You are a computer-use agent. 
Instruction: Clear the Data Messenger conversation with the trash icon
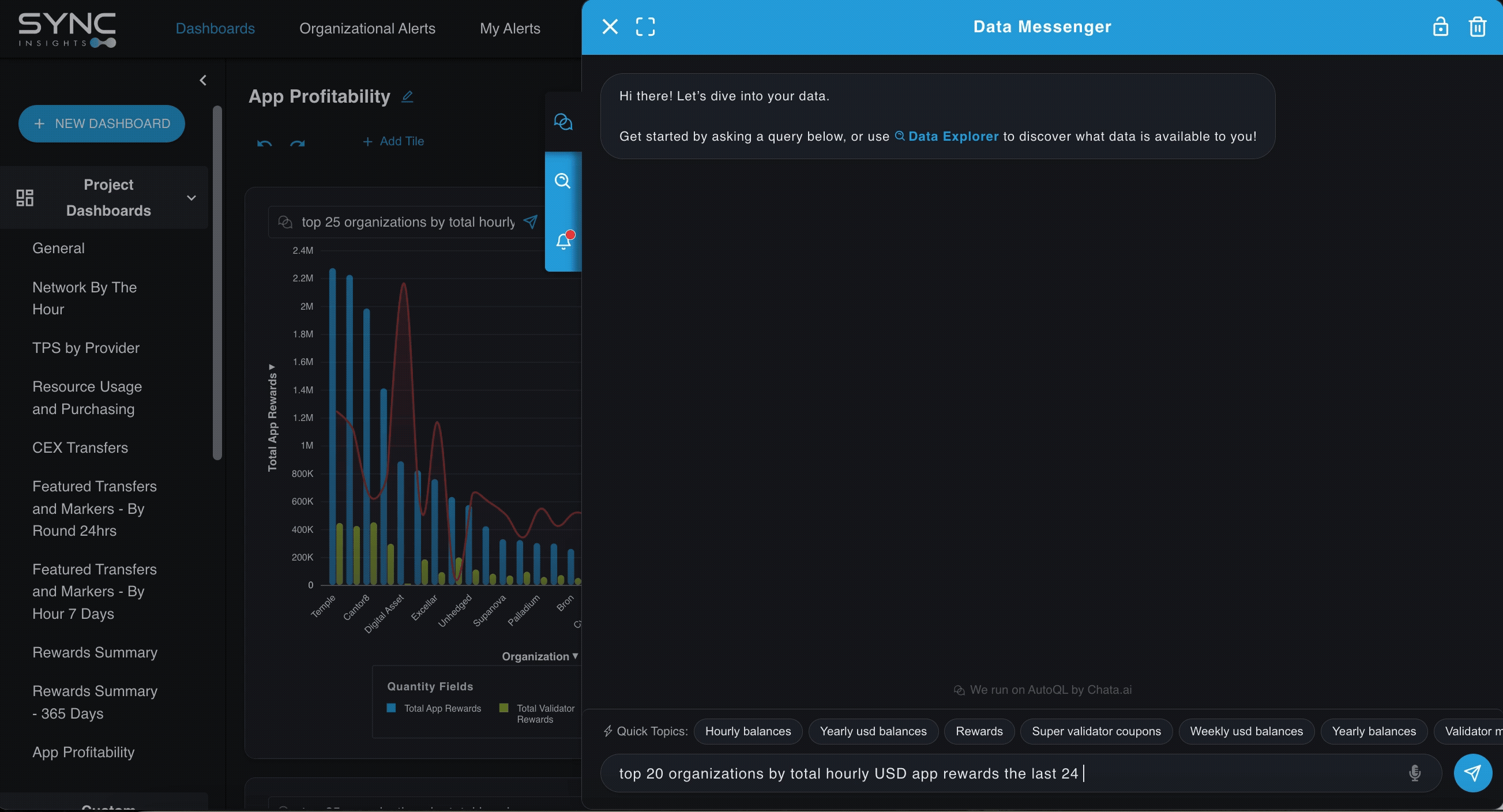tap(1478, 27)
